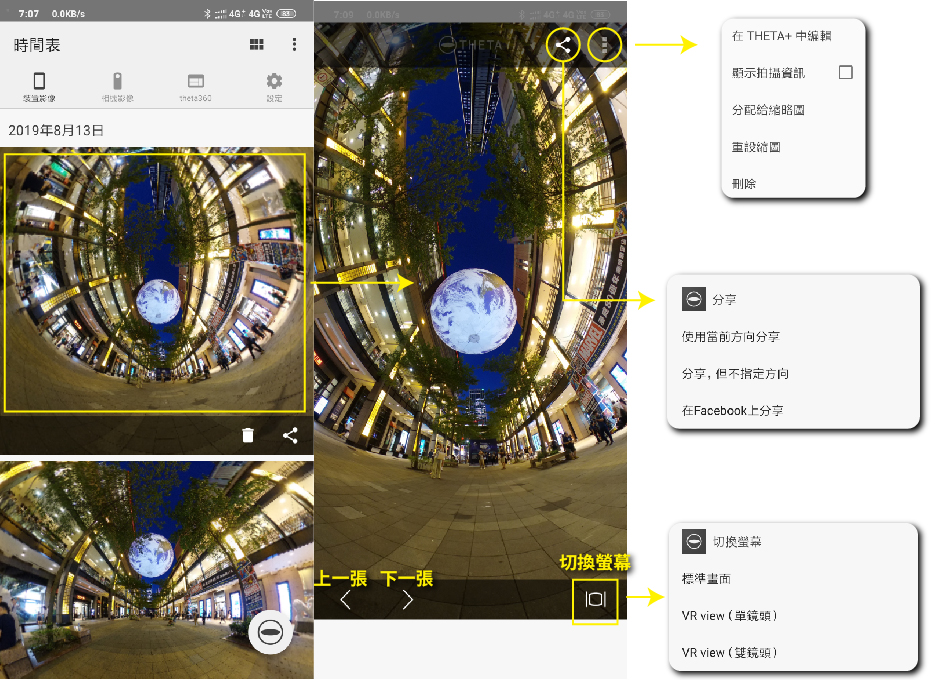Select VR view (雙鏡頭) display mode
This screenshot has height=680, width=940.
click(728, 652)
